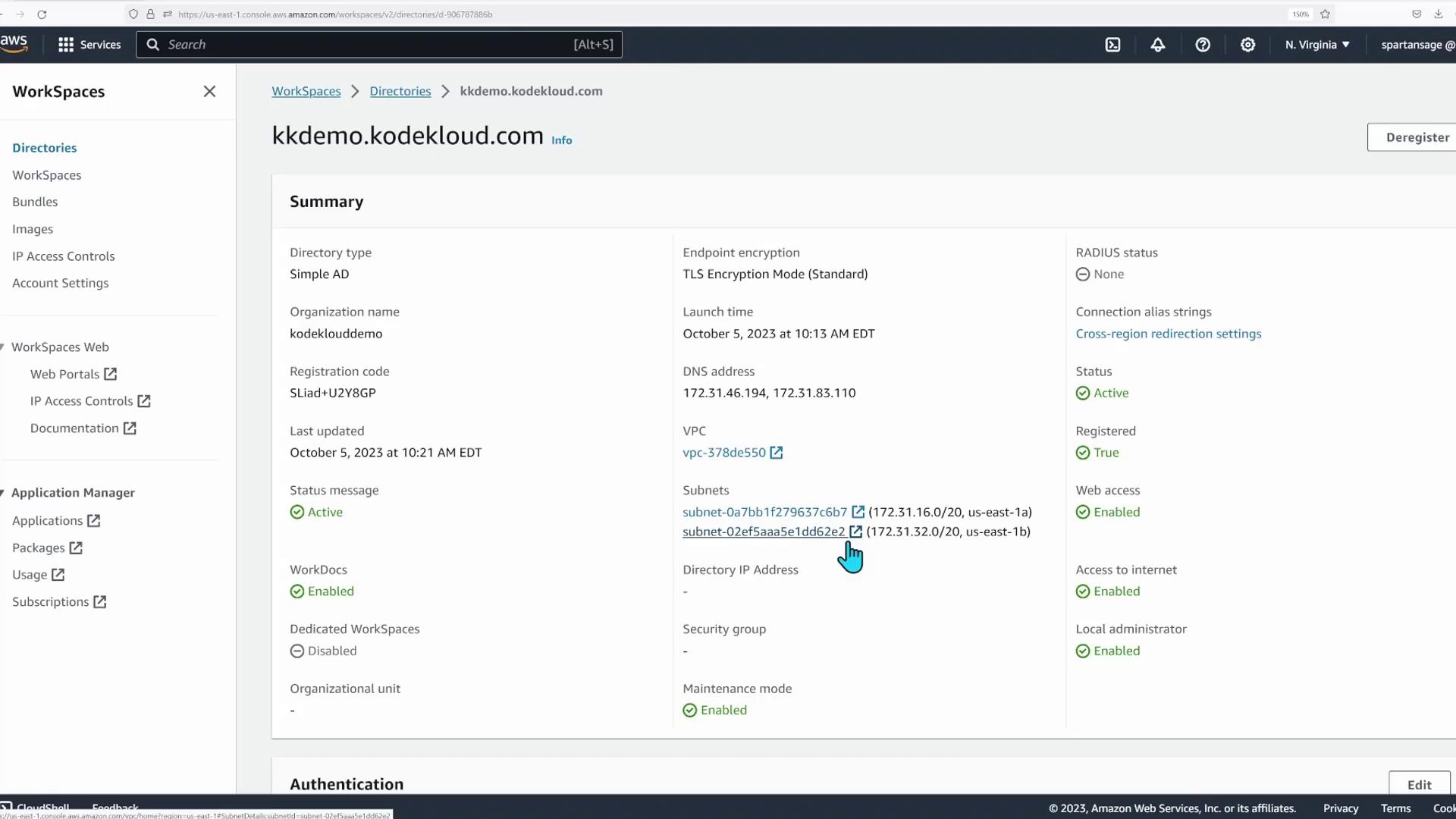Focus the AWS console Search field

pyautogui.click(x=379, y=45)
